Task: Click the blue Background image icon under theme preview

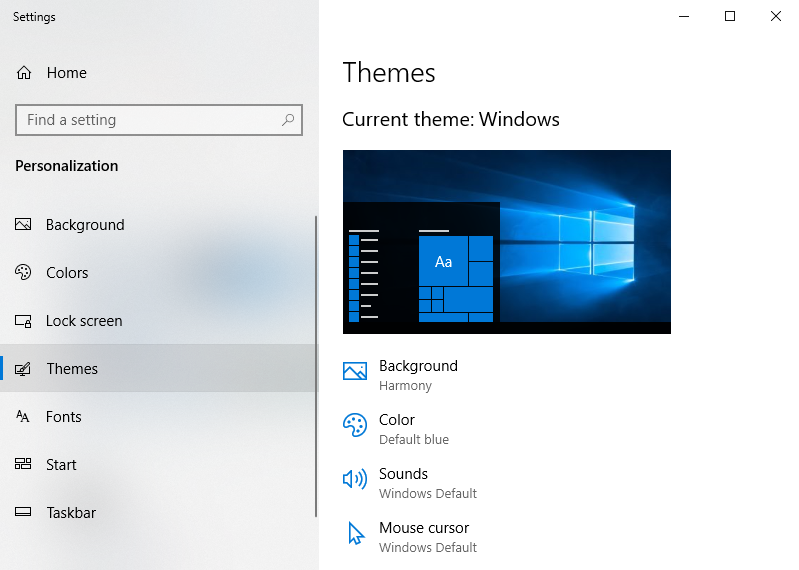Action: tap(355, 371)
